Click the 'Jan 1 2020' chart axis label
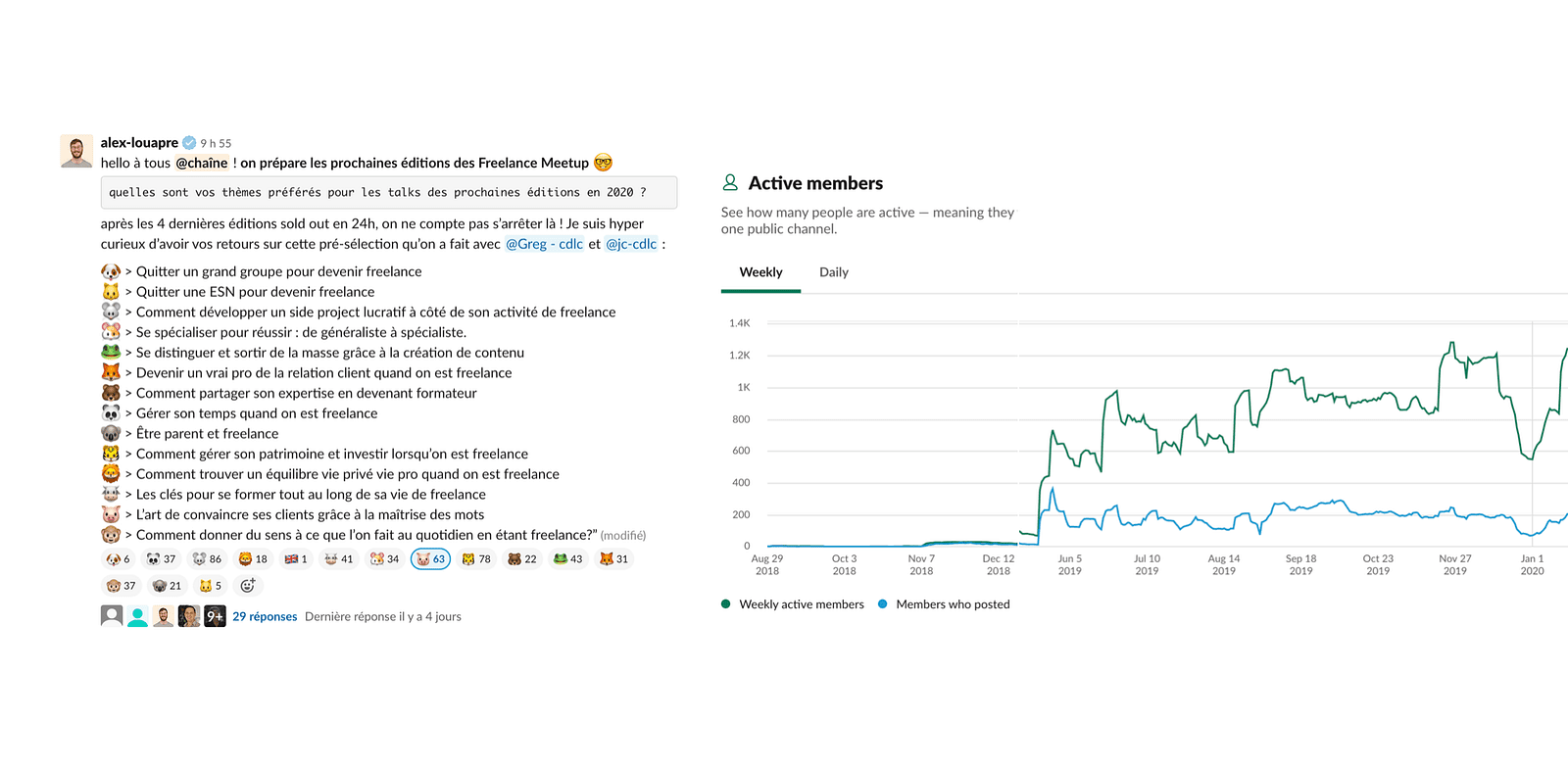 pos(1532,564)
